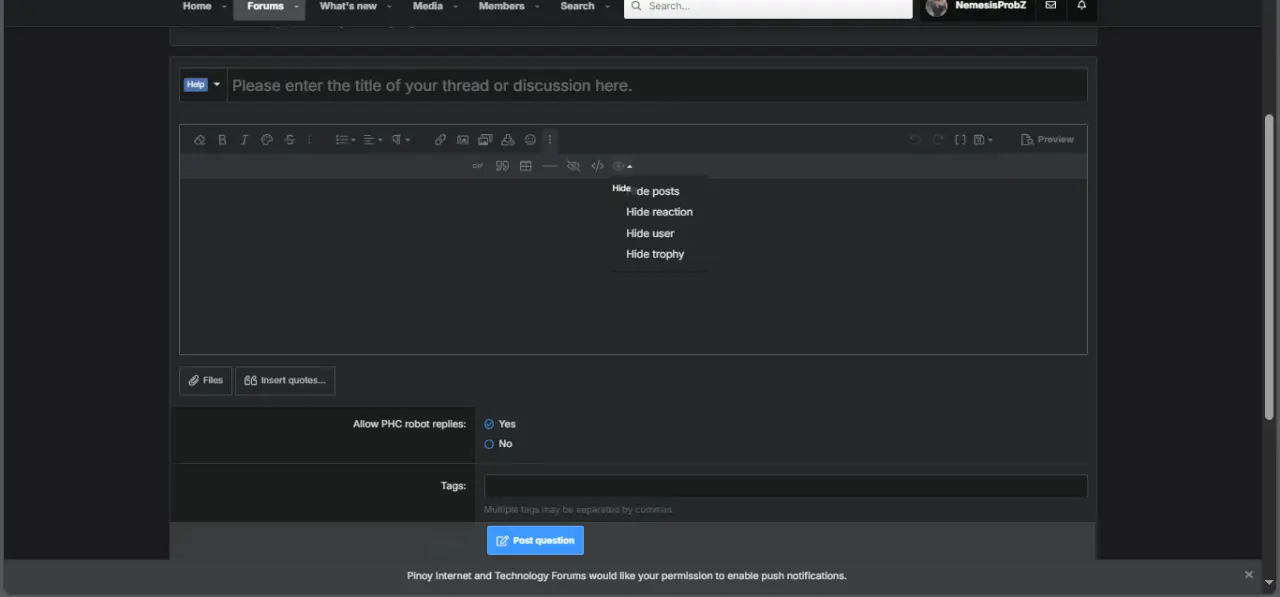This screenshot has width=1280, height=597.
Task: Insert a code block
Action: [x=597, y=166]
